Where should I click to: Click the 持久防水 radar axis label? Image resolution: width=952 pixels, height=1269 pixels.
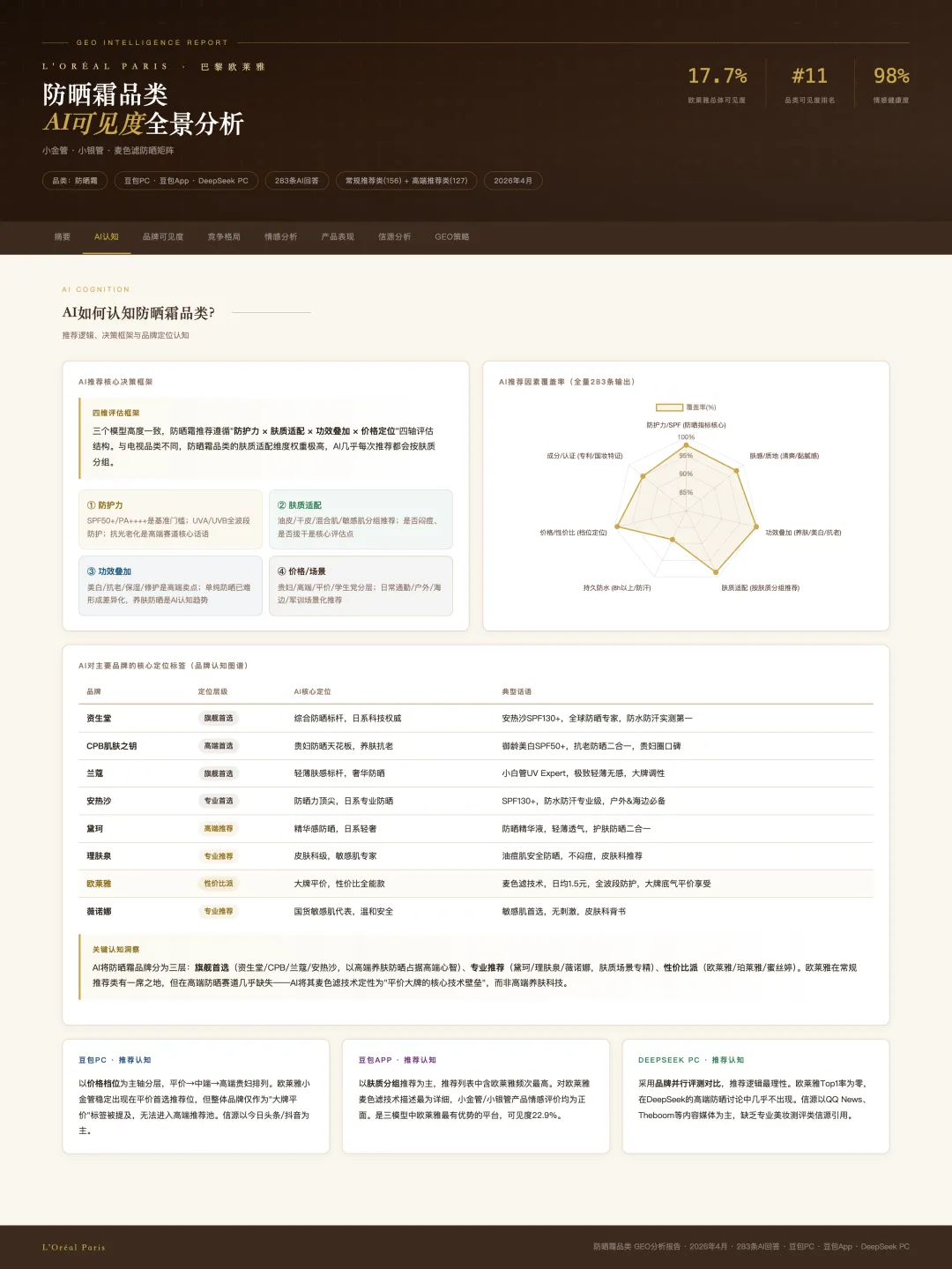pos(617,587)
